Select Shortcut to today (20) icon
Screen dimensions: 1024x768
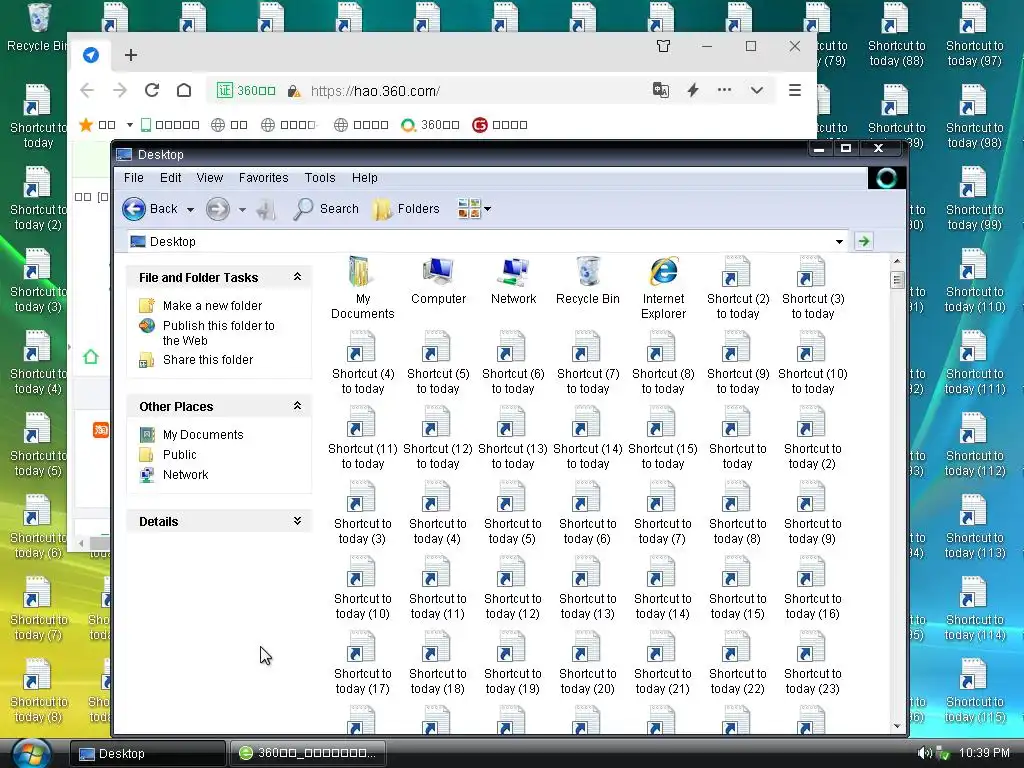pyautogui.click(x=588, y=663)
